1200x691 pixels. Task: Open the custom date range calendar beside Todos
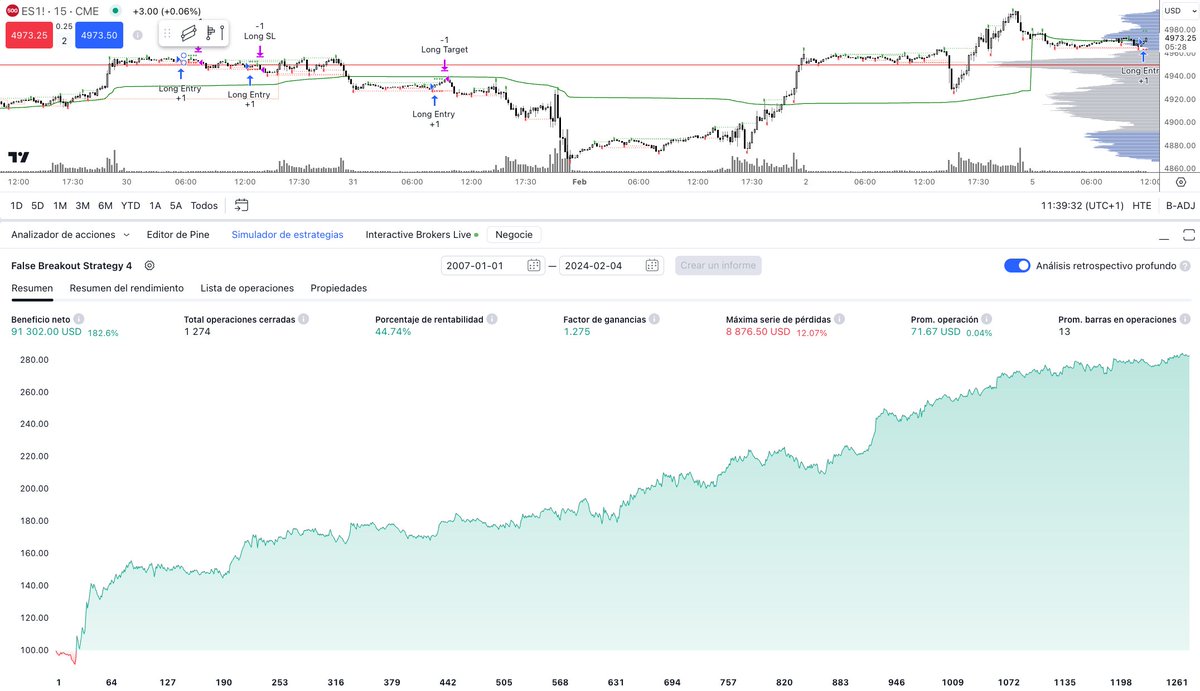click(241, 204)
